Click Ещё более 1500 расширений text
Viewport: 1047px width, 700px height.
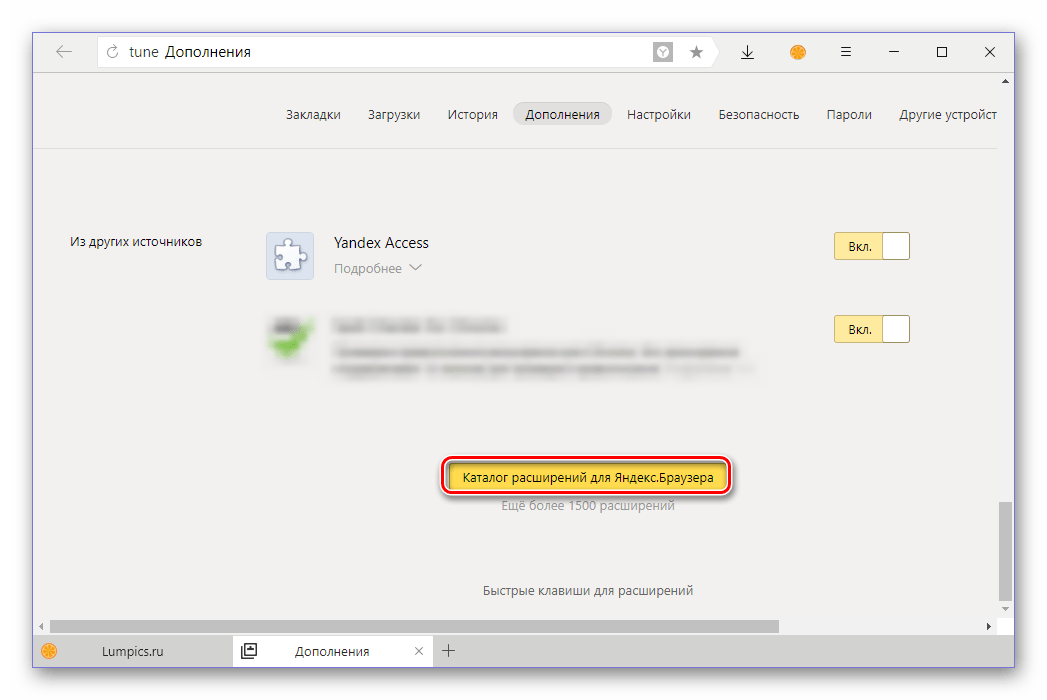point(588,506)
